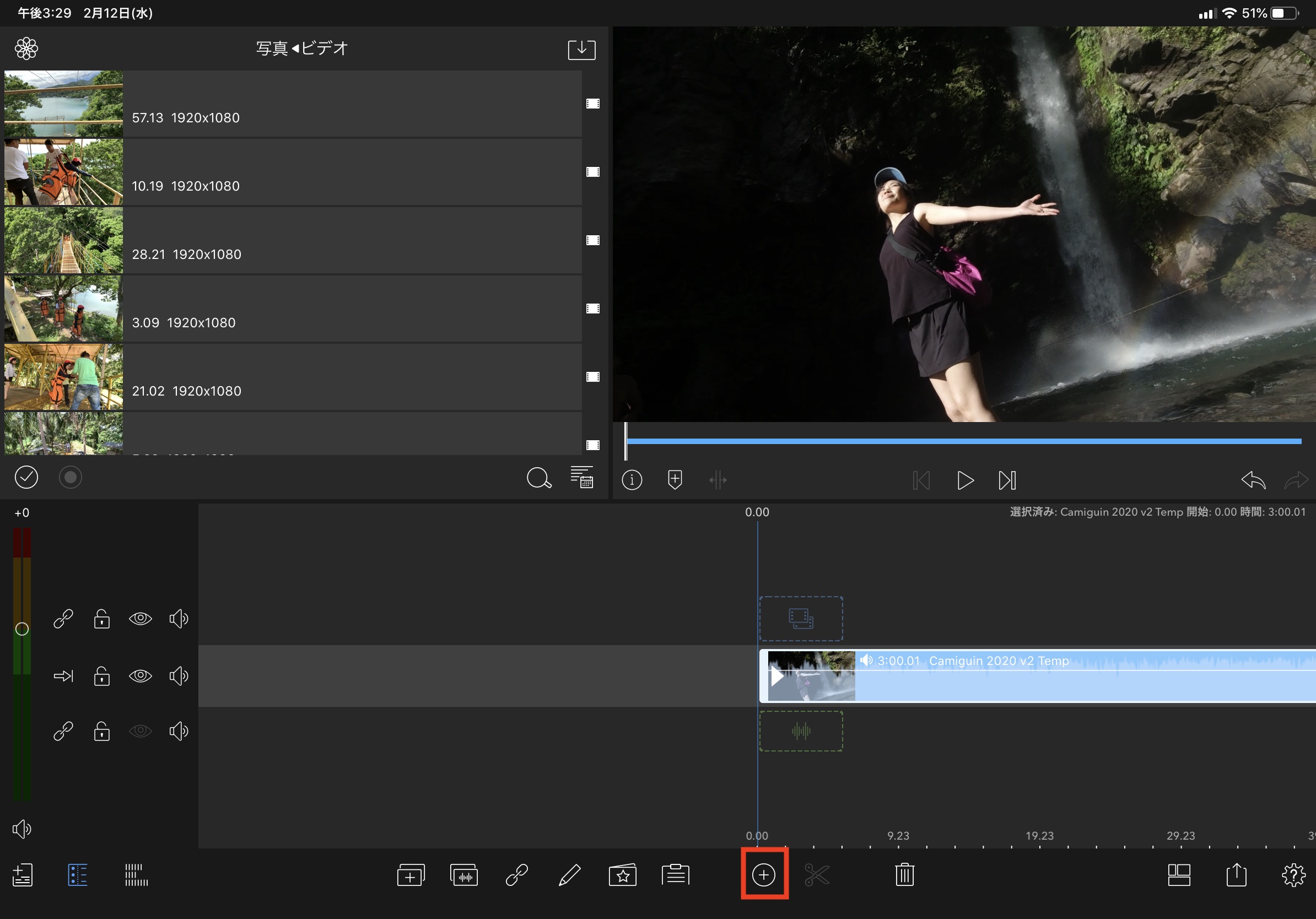Toggle lock on the top overlay track
Screen dimensions: 1316x919
(x=101, y=619)
